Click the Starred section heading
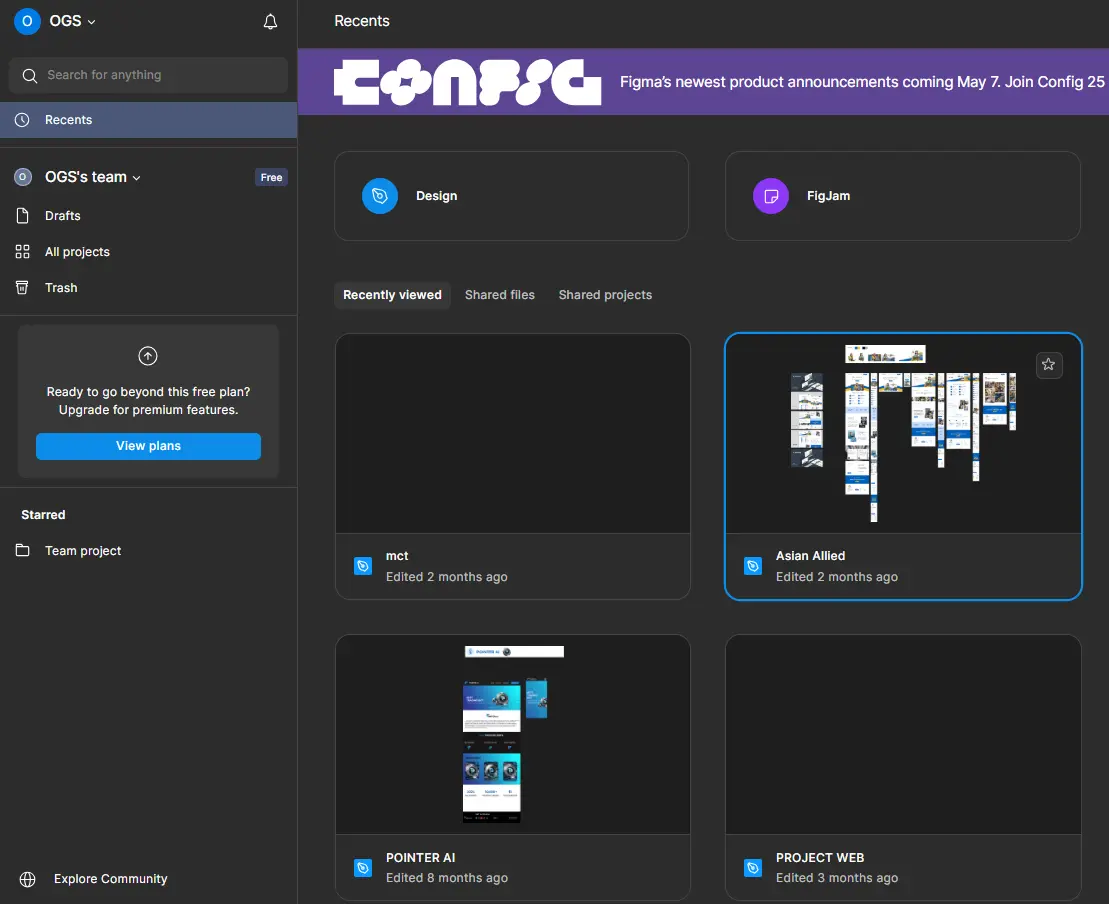The image size is (1109, 904). click(x=43, y=515)
